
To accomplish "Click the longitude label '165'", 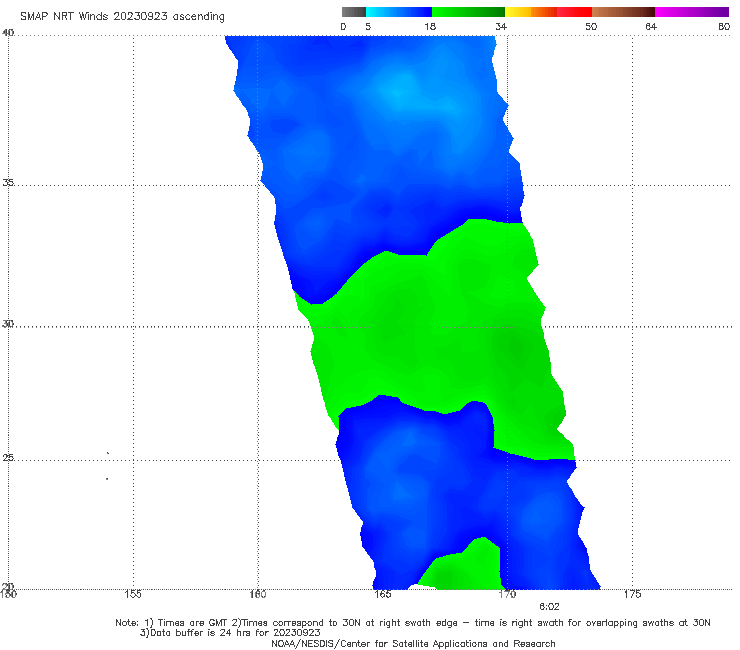I will point(382,594).
